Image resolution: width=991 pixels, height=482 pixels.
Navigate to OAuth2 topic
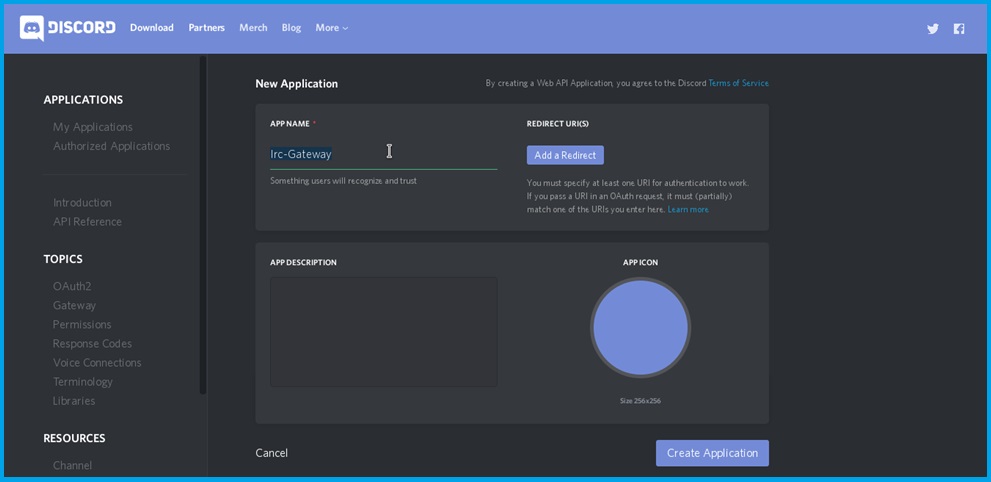pos(72,286)
